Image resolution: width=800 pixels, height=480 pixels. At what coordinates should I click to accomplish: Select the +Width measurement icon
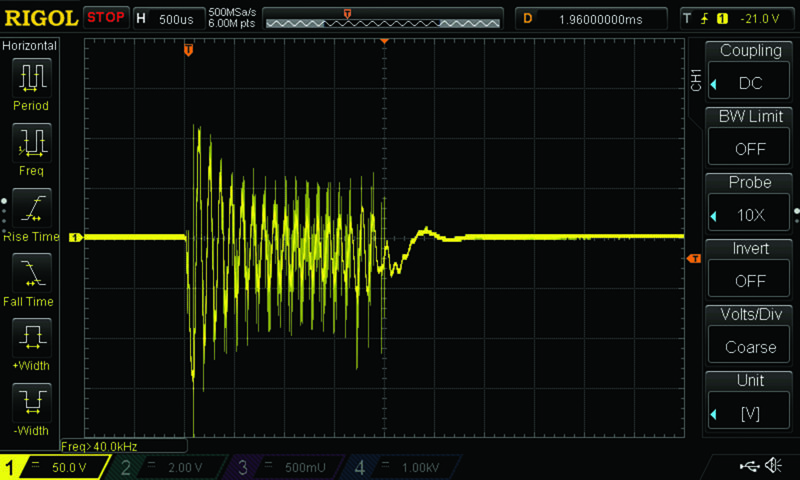click(x=30, y=338)
